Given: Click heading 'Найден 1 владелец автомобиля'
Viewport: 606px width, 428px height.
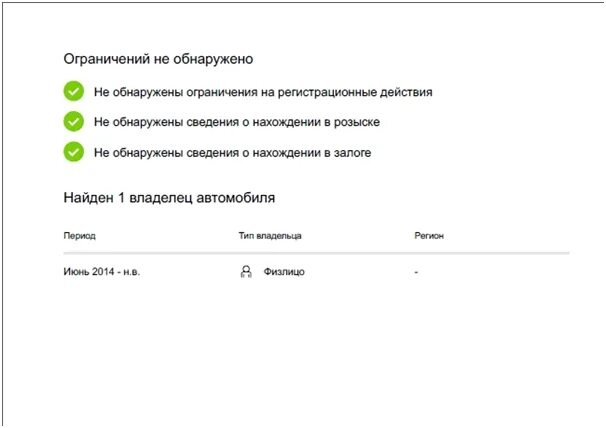Looking at the screenshot, I should point(169,198).
